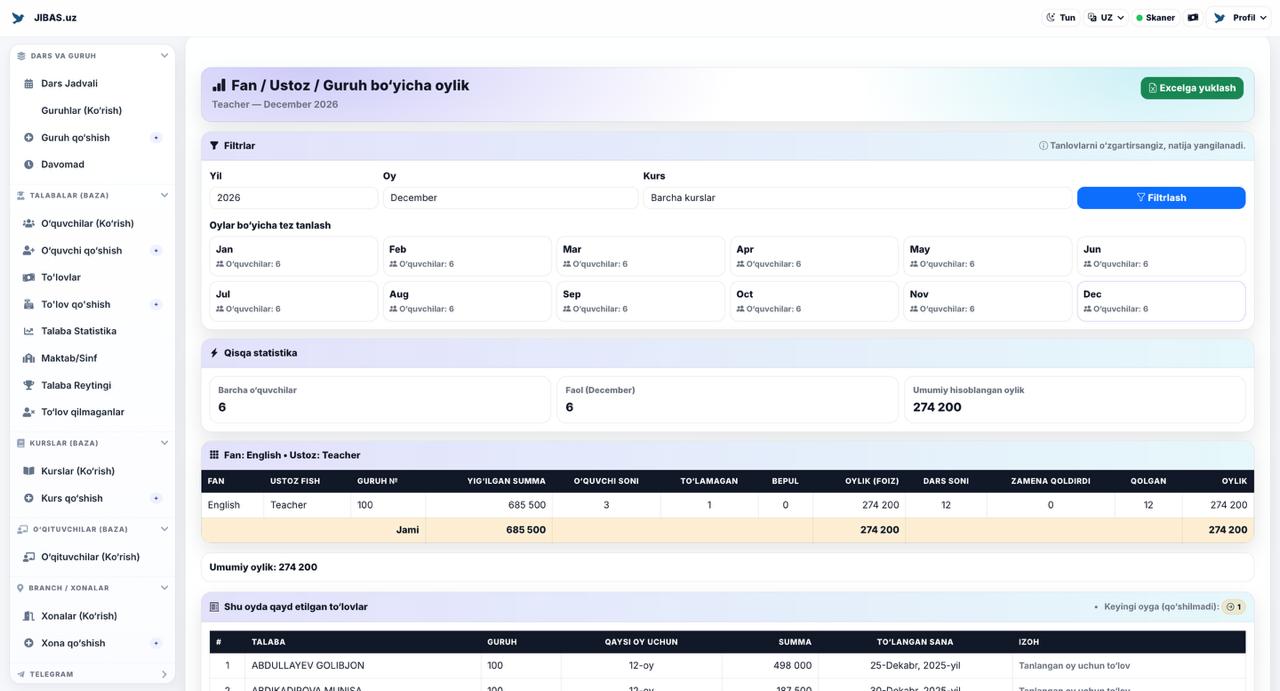Click the blue Filtrlash button
The height and width of the screenshot is (691, 1280).
click(x=1160, y=198)
